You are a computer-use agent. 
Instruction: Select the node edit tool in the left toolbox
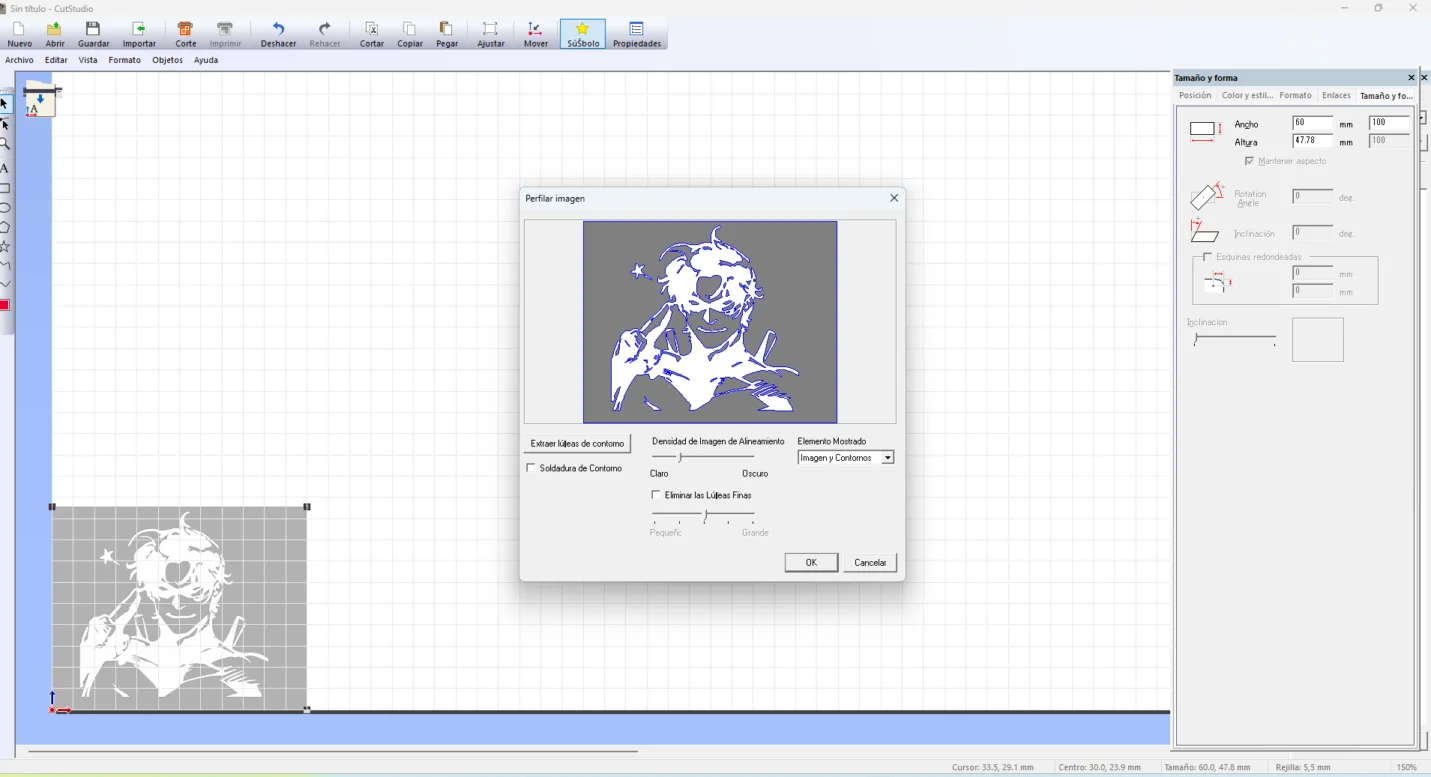(x=4, y=125)
